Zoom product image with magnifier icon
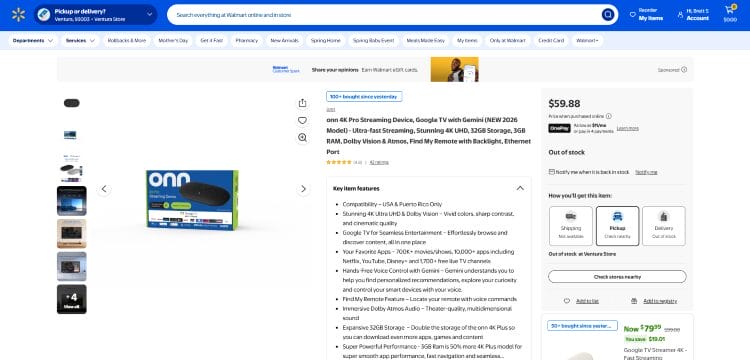The image size is (750, 360). (x=302, y=138)
